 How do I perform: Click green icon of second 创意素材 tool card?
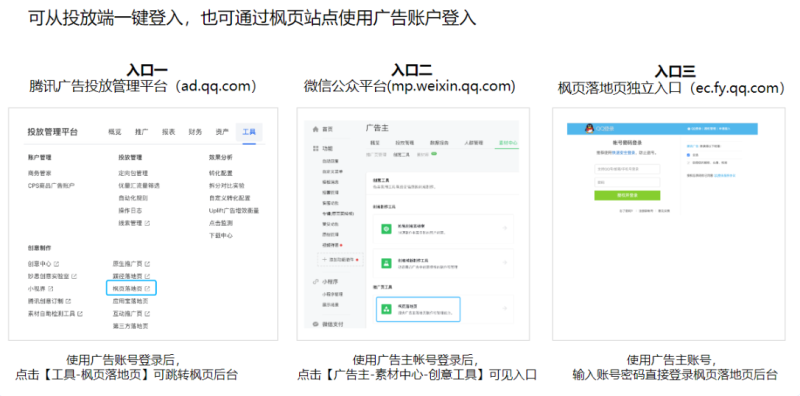pyautogui.click(x=387, y=263)
